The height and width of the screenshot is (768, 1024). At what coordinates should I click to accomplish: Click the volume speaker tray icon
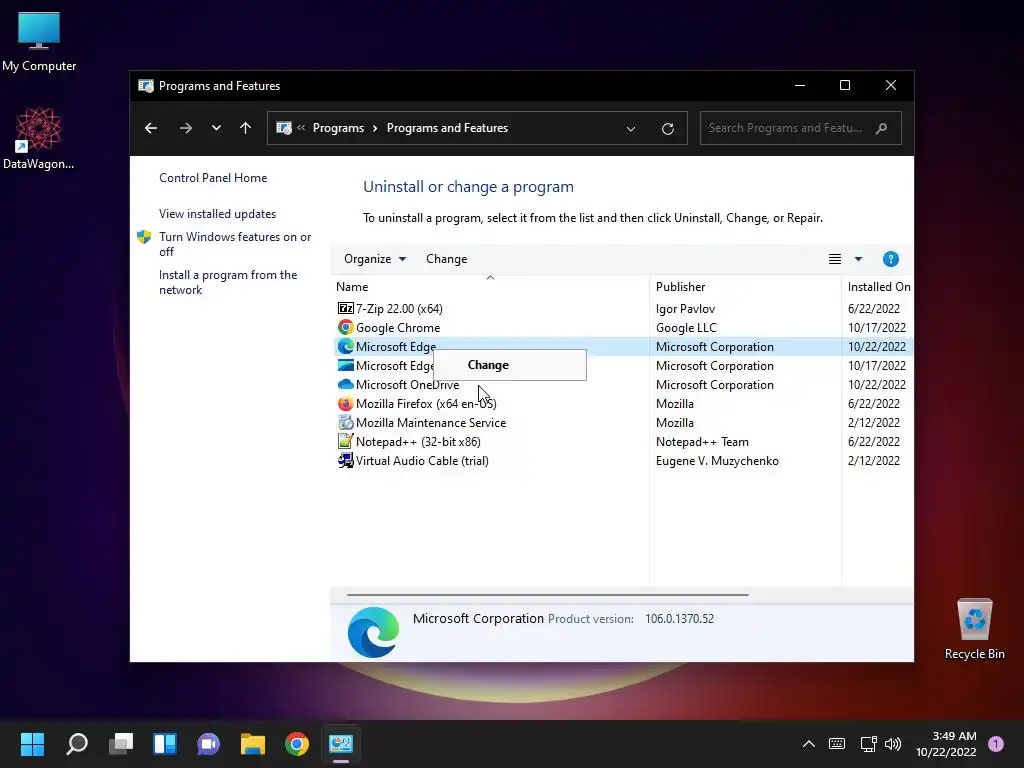tap(893, 744)
